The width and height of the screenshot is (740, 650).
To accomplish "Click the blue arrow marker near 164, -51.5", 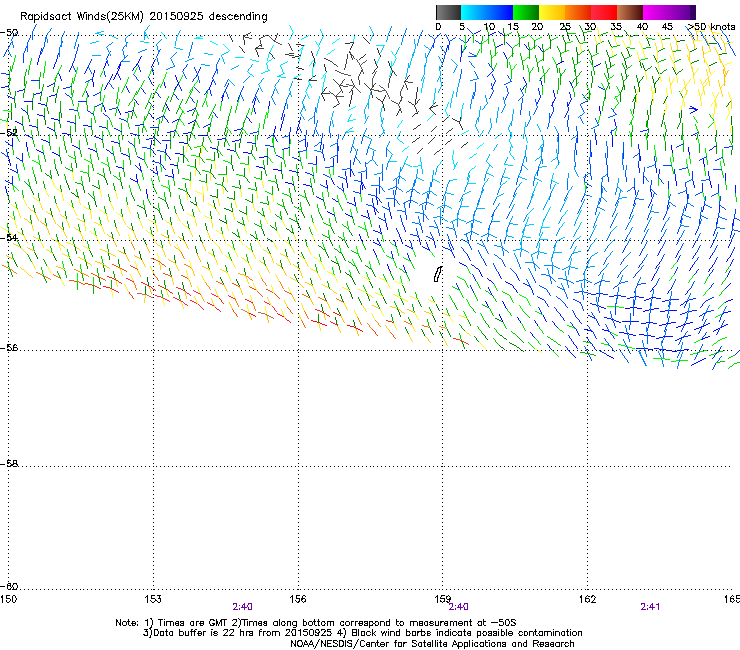I will pos(693,110).
